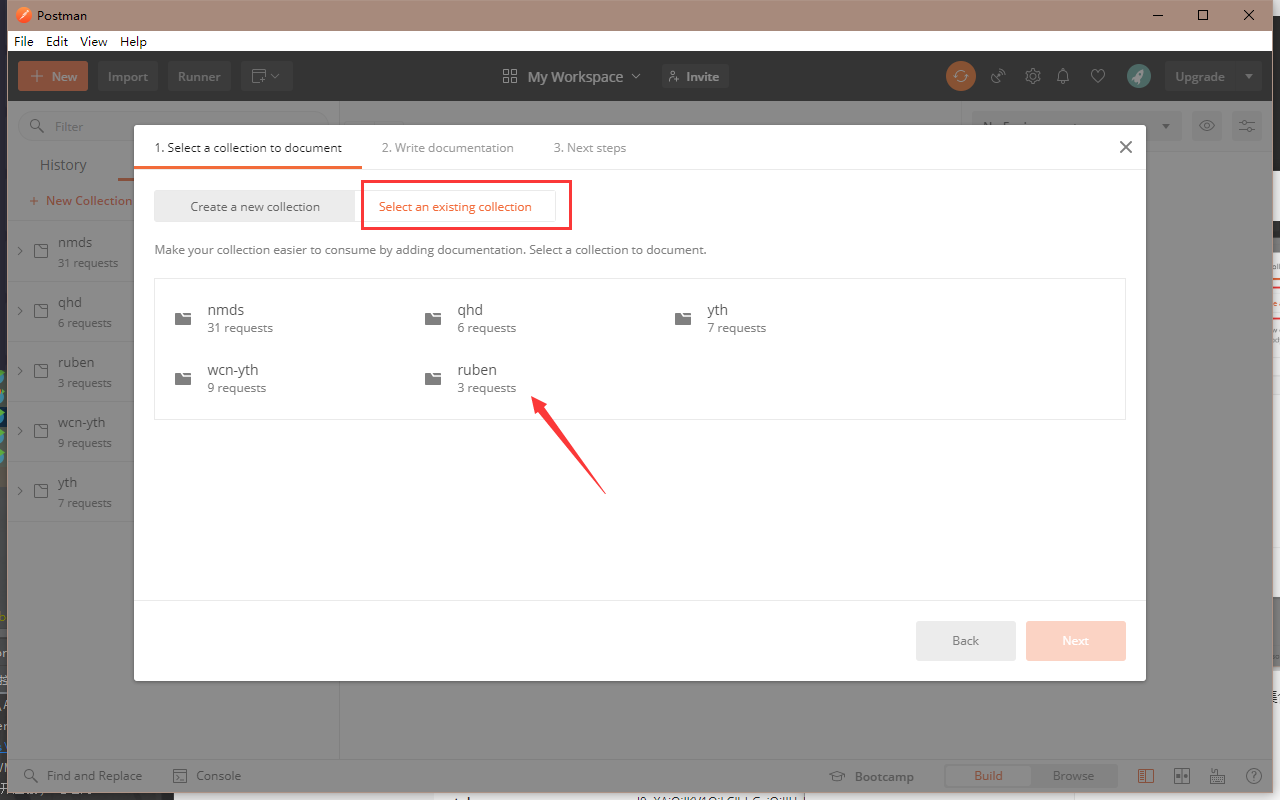Screen dimensions: 1280x800
Task: Select the first step tab, Select a collection
Action: 248,148
